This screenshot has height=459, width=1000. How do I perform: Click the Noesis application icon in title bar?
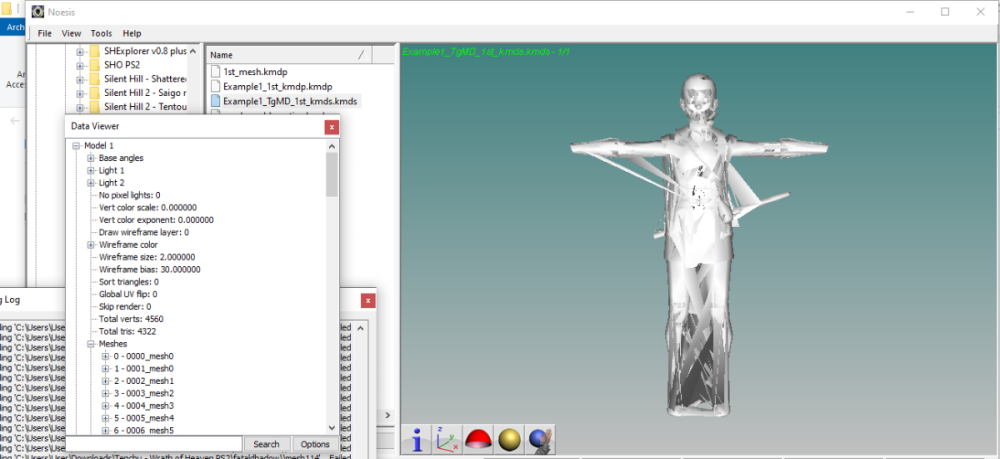coord(38,11)
